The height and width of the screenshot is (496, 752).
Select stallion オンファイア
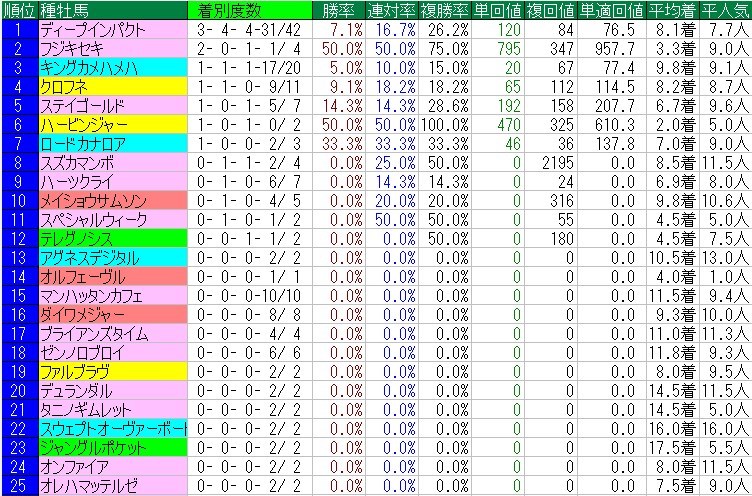(112, 467)
